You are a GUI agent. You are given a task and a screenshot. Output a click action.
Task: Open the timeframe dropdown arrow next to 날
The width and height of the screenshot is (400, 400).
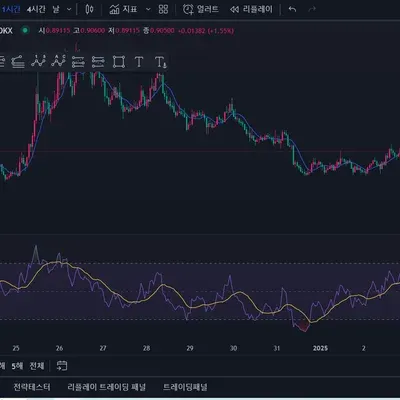69,9
